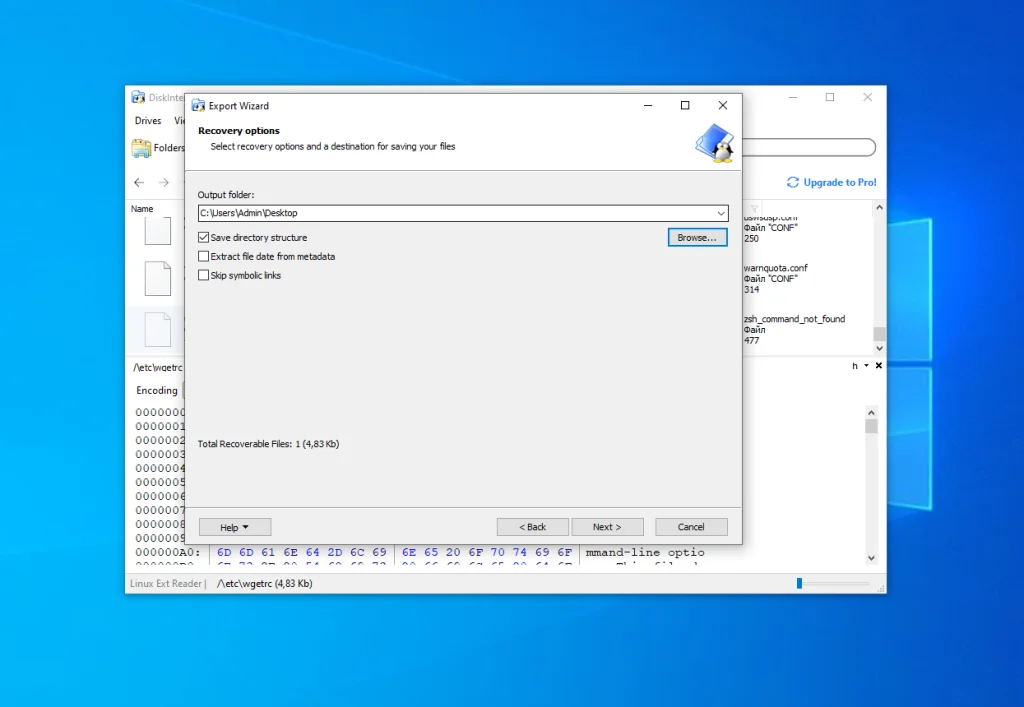Close the hex preview pane
The height and width of the screenshot is (707, 1024).
[879, 366]
